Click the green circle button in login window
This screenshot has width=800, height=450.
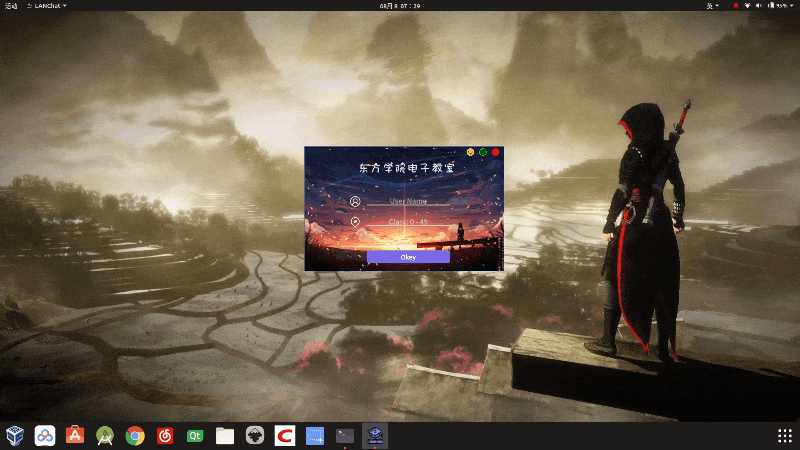tap(483, 152)
